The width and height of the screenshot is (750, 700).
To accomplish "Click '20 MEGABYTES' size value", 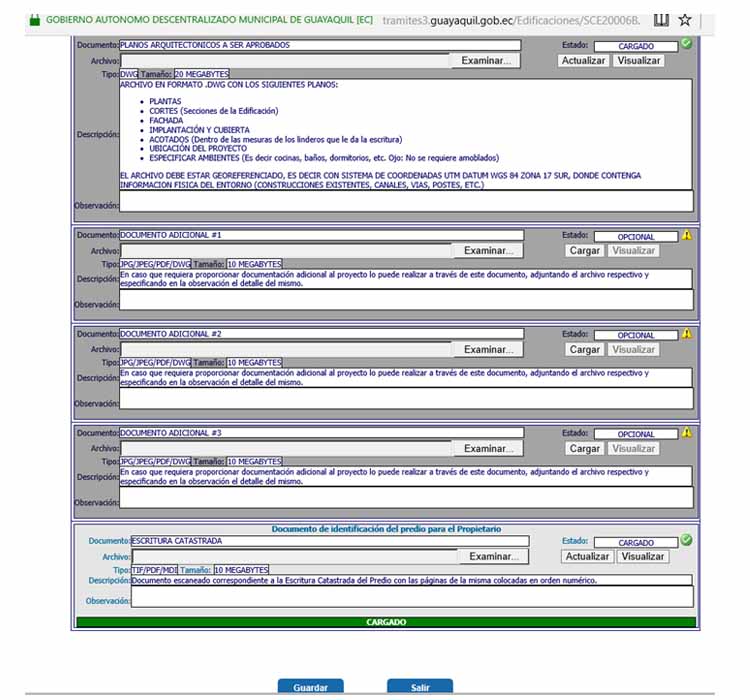I will [x=201, y=74].
